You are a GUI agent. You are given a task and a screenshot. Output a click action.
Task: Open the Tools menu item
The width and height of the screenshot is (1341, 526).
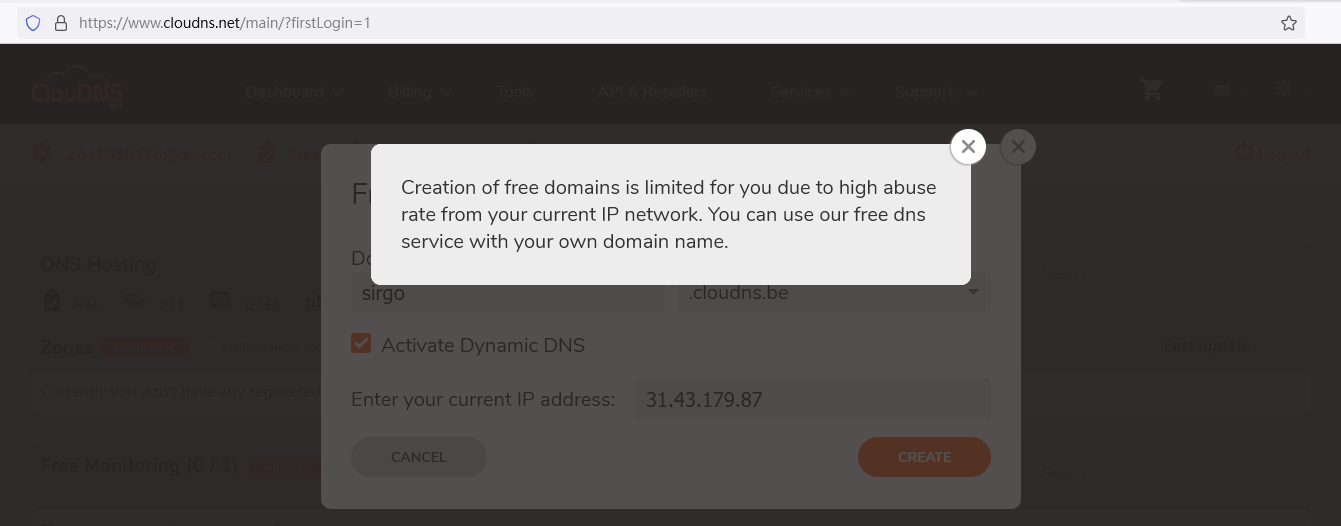tap(515, 92)
